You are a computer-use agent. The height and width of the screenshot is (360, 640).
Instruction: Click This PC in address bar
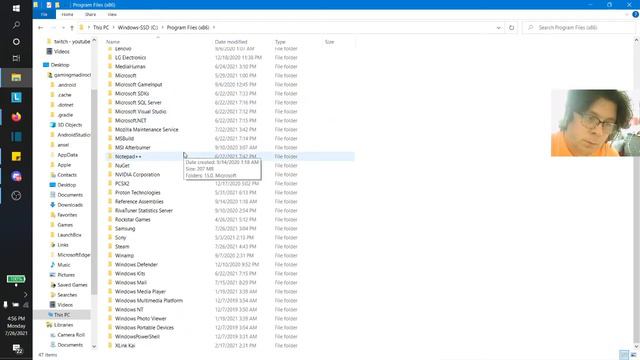click(101, 27)
